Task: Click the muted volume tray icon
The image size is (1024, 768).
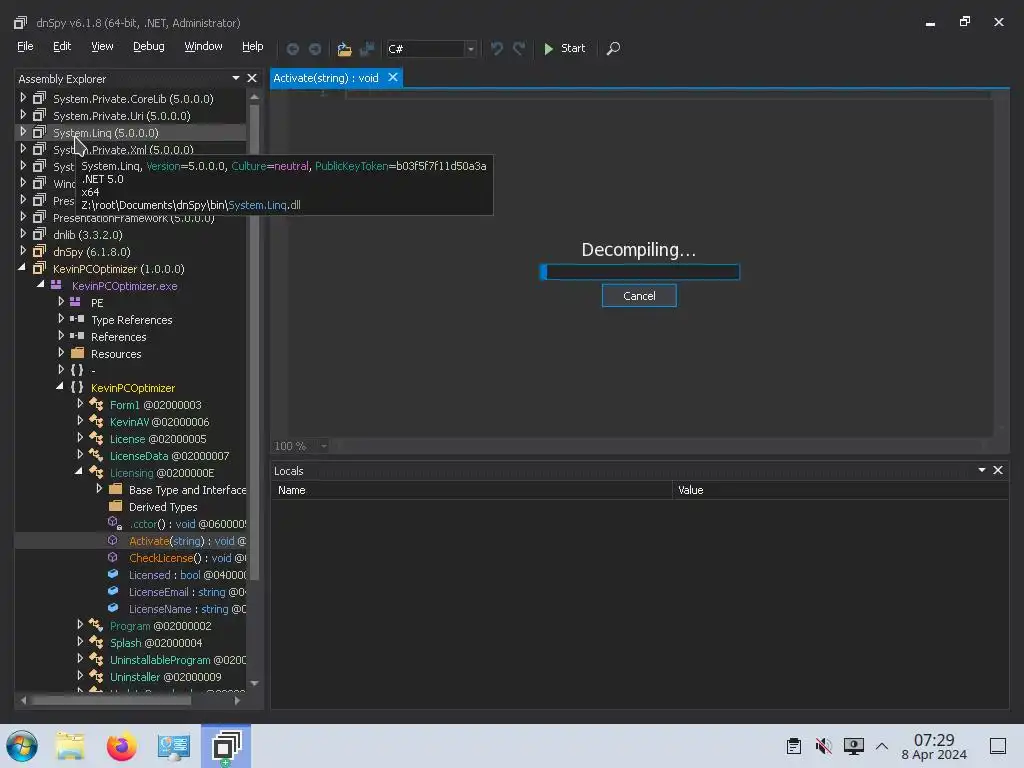Action: click(x=824, y=746)
